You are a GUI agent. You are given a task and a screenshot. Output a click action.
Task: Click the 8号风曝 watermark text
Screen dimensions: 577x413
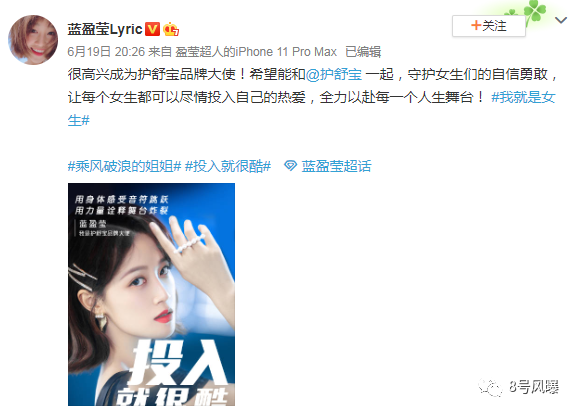[x=534, y=387]
